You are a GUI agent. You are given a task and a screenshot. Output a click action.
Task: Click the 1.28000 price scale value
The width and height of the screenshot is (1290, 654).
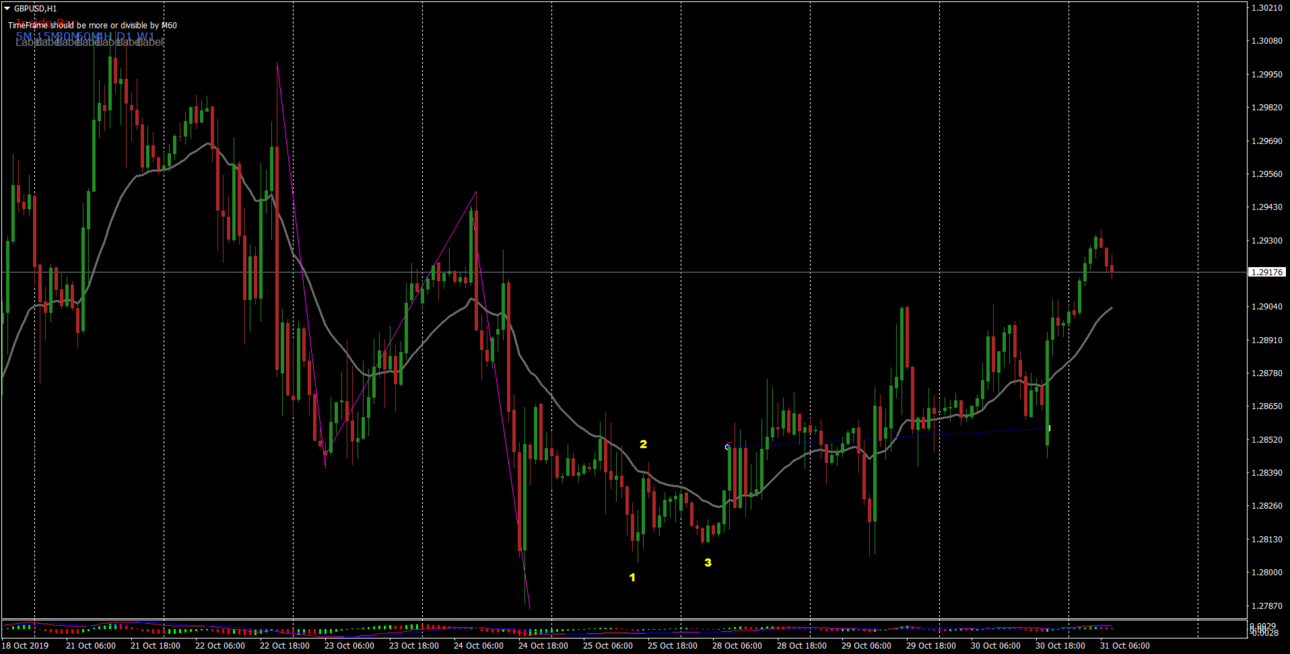pos(1267,572)
